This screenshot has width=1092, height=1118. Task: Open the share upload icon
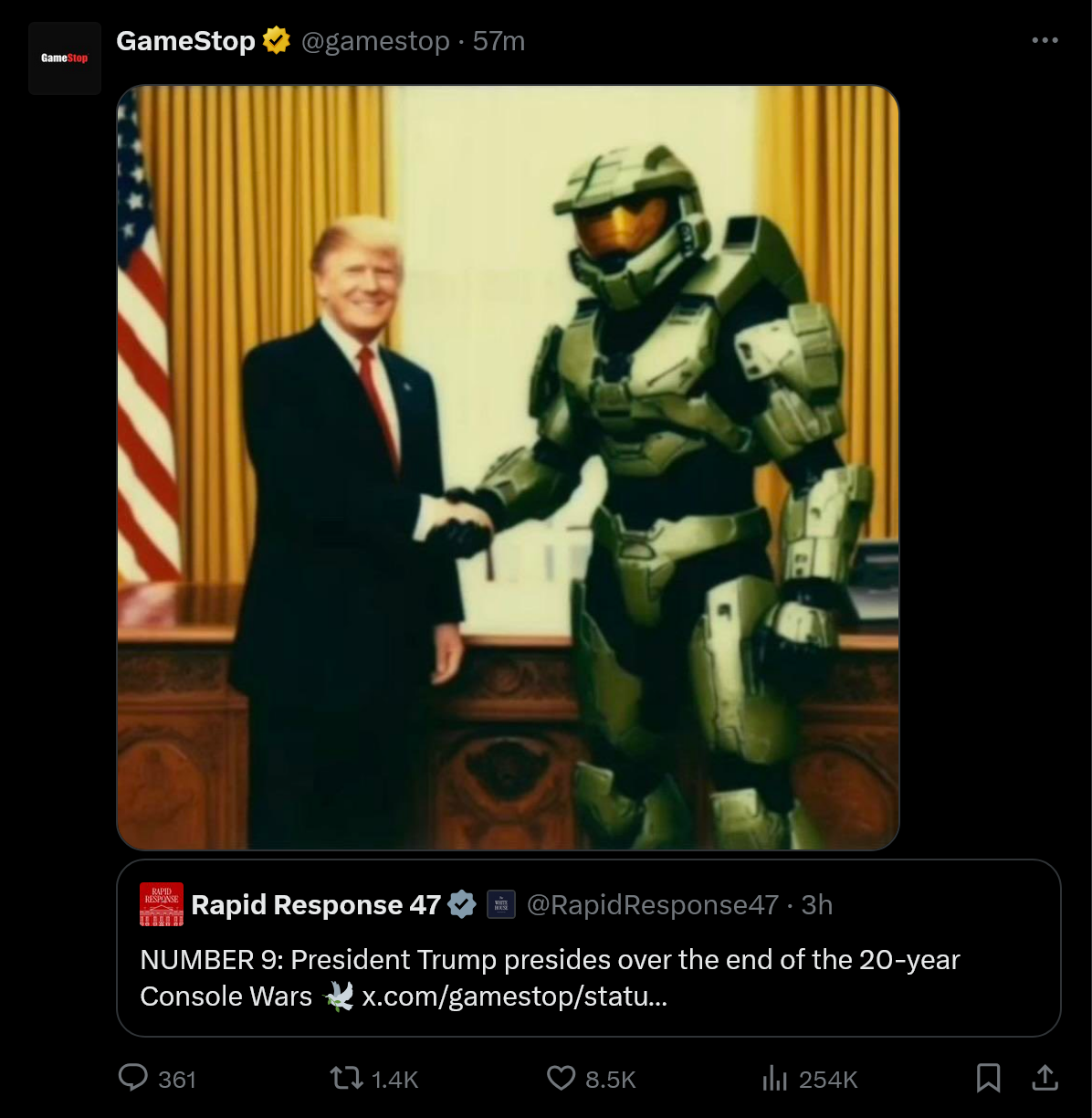tap(1045, 1079)
